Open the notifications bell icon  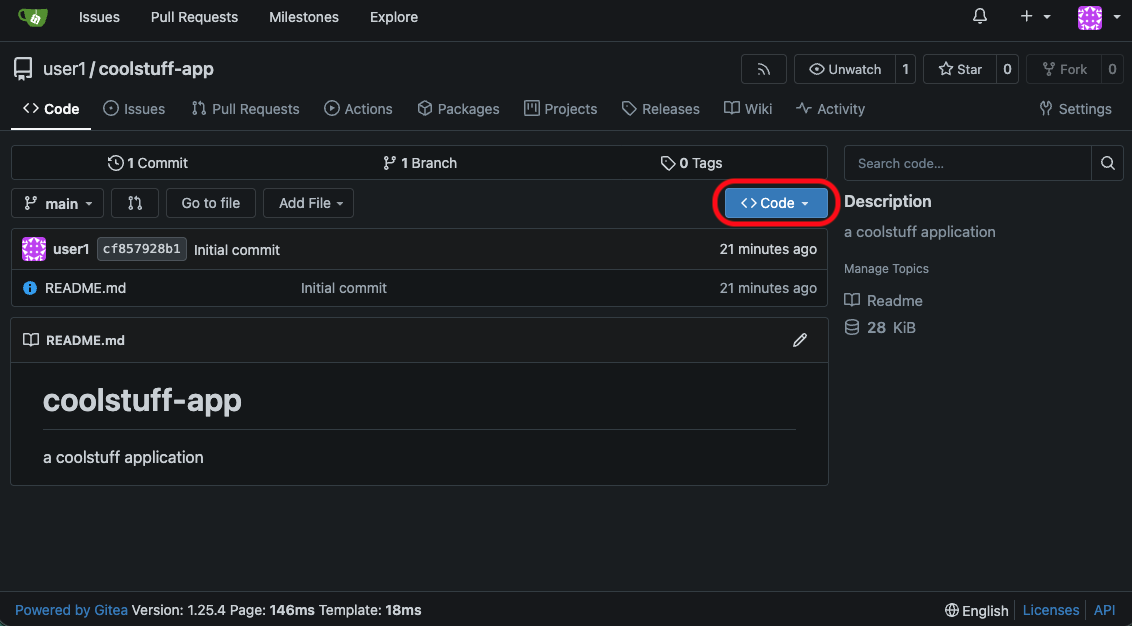[x=980, y=17]
